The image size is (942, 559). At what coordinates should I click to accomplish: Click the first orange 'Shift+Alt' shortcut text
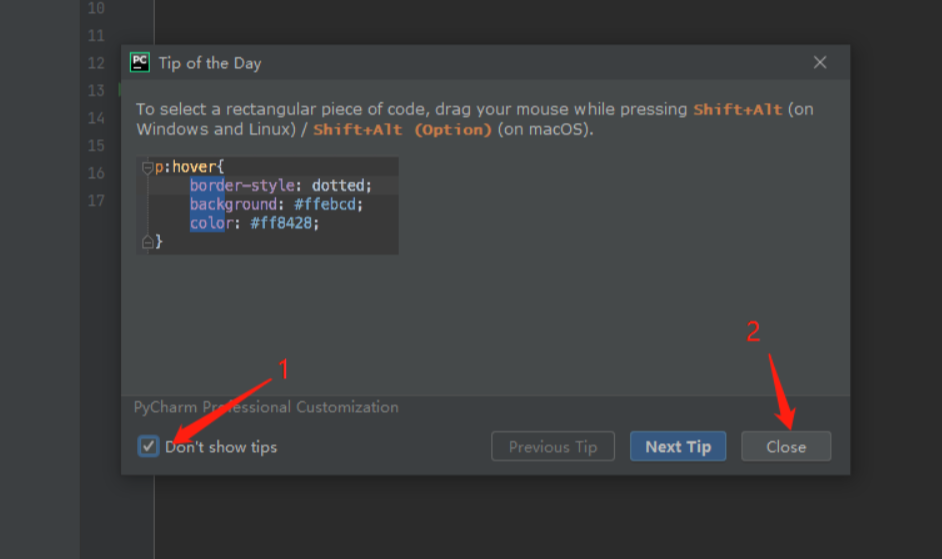[738, 109]
